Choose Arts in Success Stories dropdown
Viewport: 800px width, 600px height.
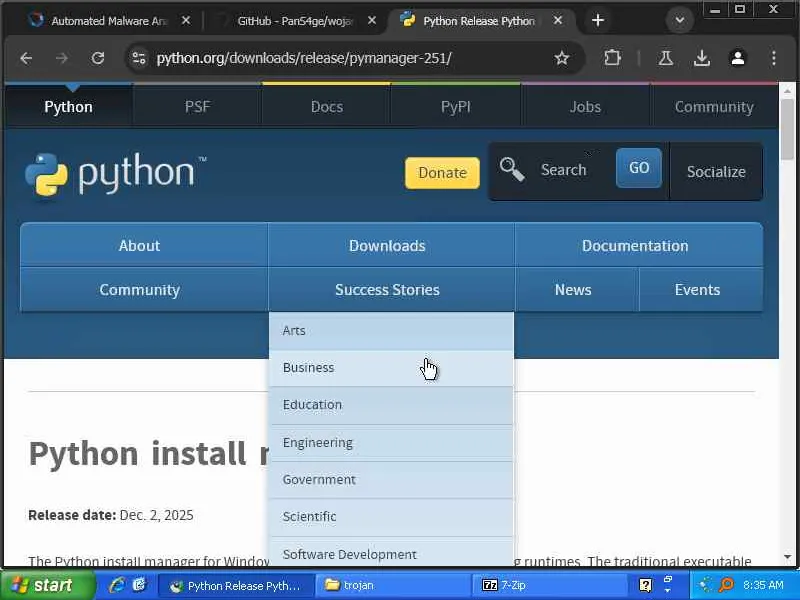(391, 331)
